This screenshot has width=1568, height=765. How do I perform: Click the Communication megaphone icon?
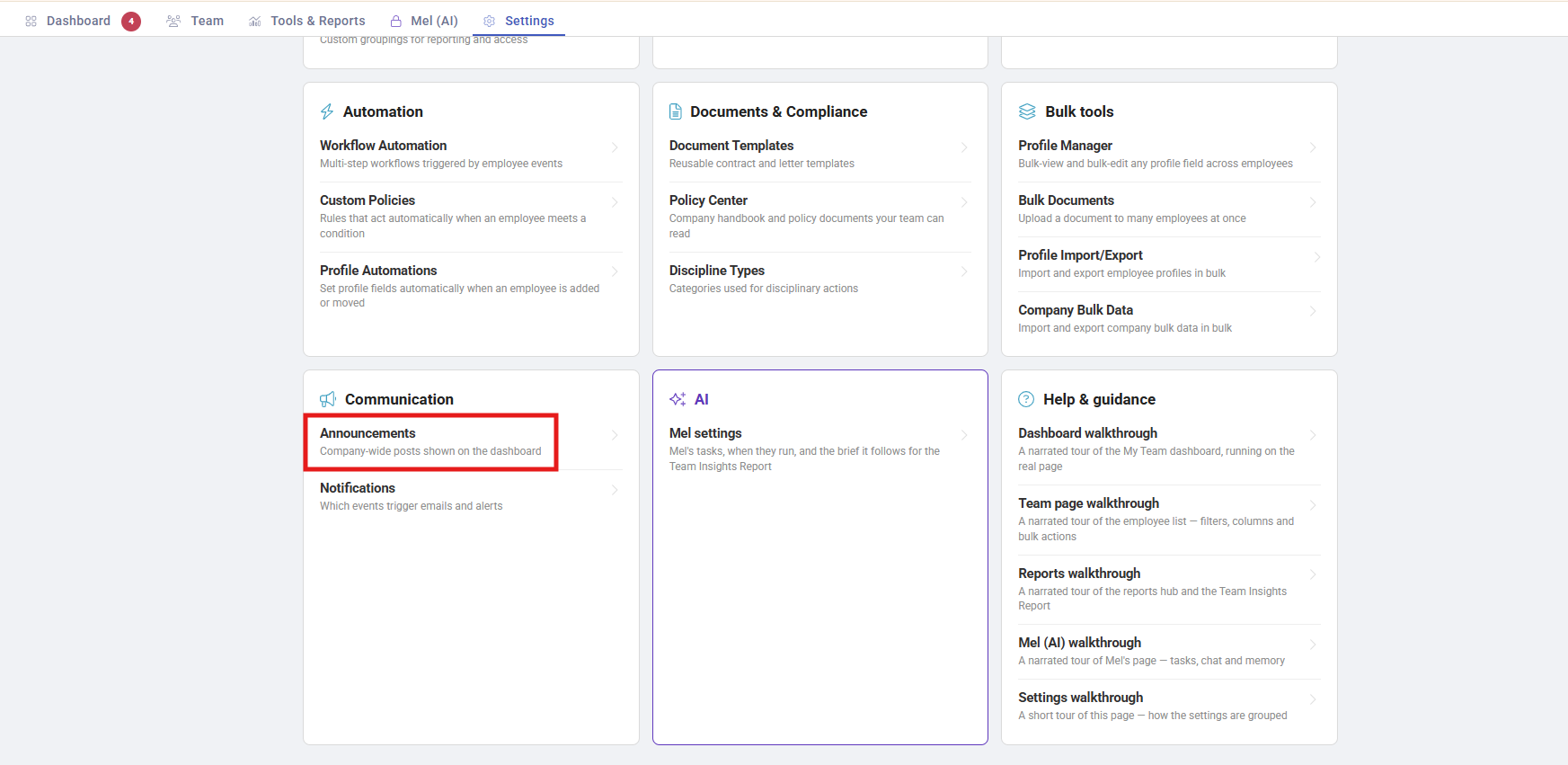(x=328, y=399)
